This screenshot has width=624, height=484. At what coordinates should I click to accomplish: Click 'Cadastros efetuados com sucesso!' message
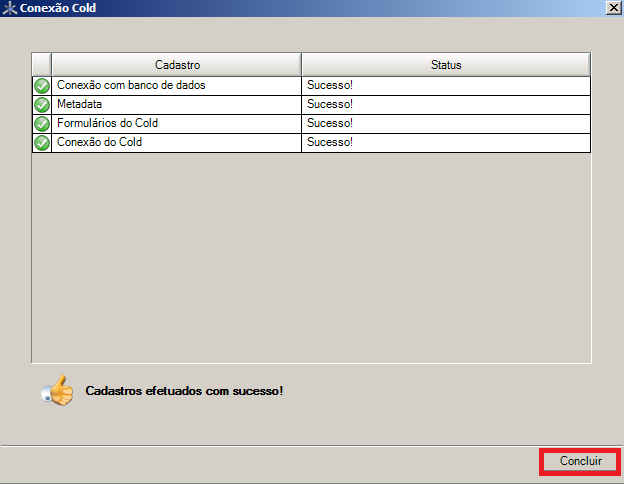pos(184,391)
